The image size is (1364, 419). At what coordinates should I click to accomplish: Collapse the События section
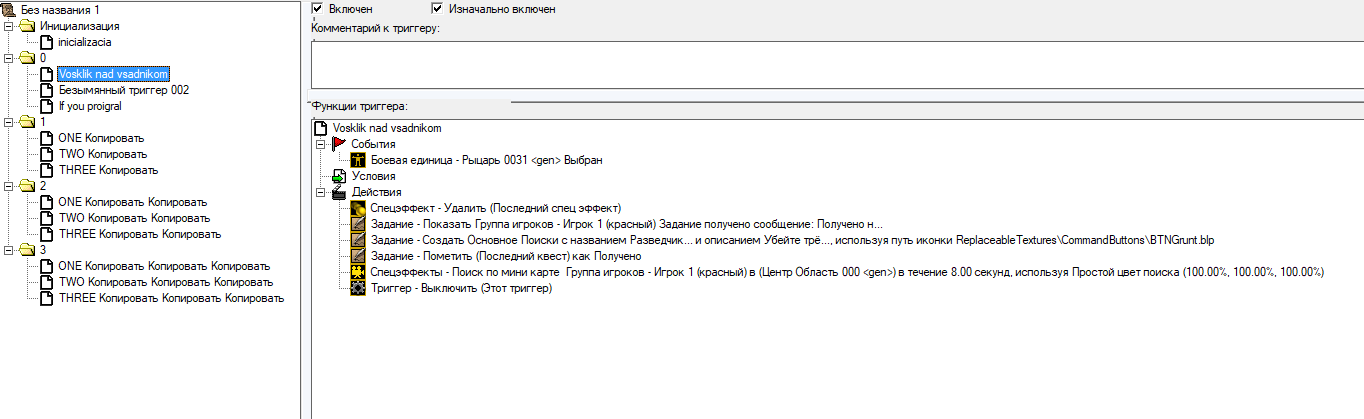(x=321, y=144)
